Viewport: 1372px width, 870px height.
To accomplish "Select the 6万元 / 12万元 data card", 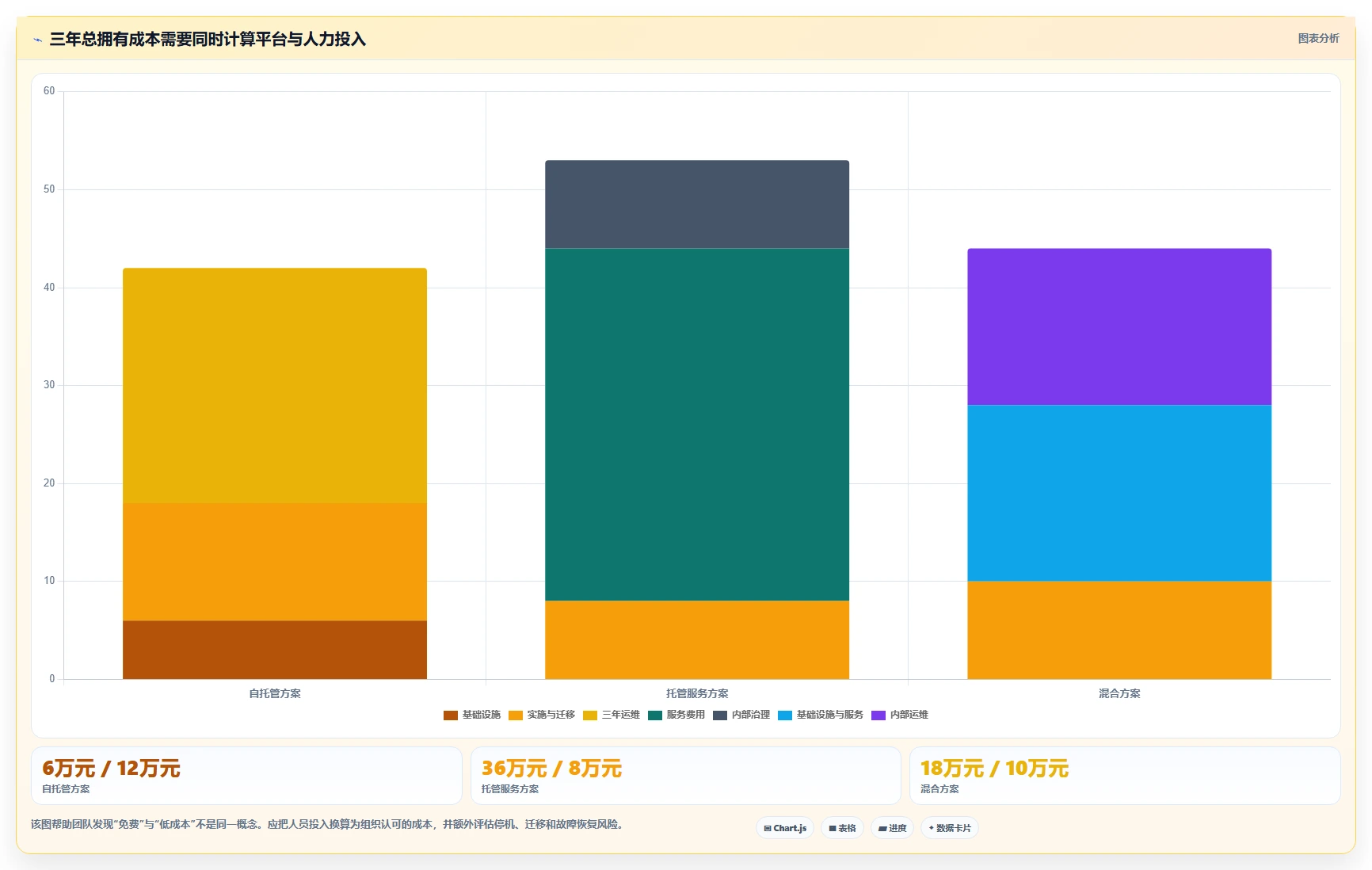I will [x=246, y=776].
